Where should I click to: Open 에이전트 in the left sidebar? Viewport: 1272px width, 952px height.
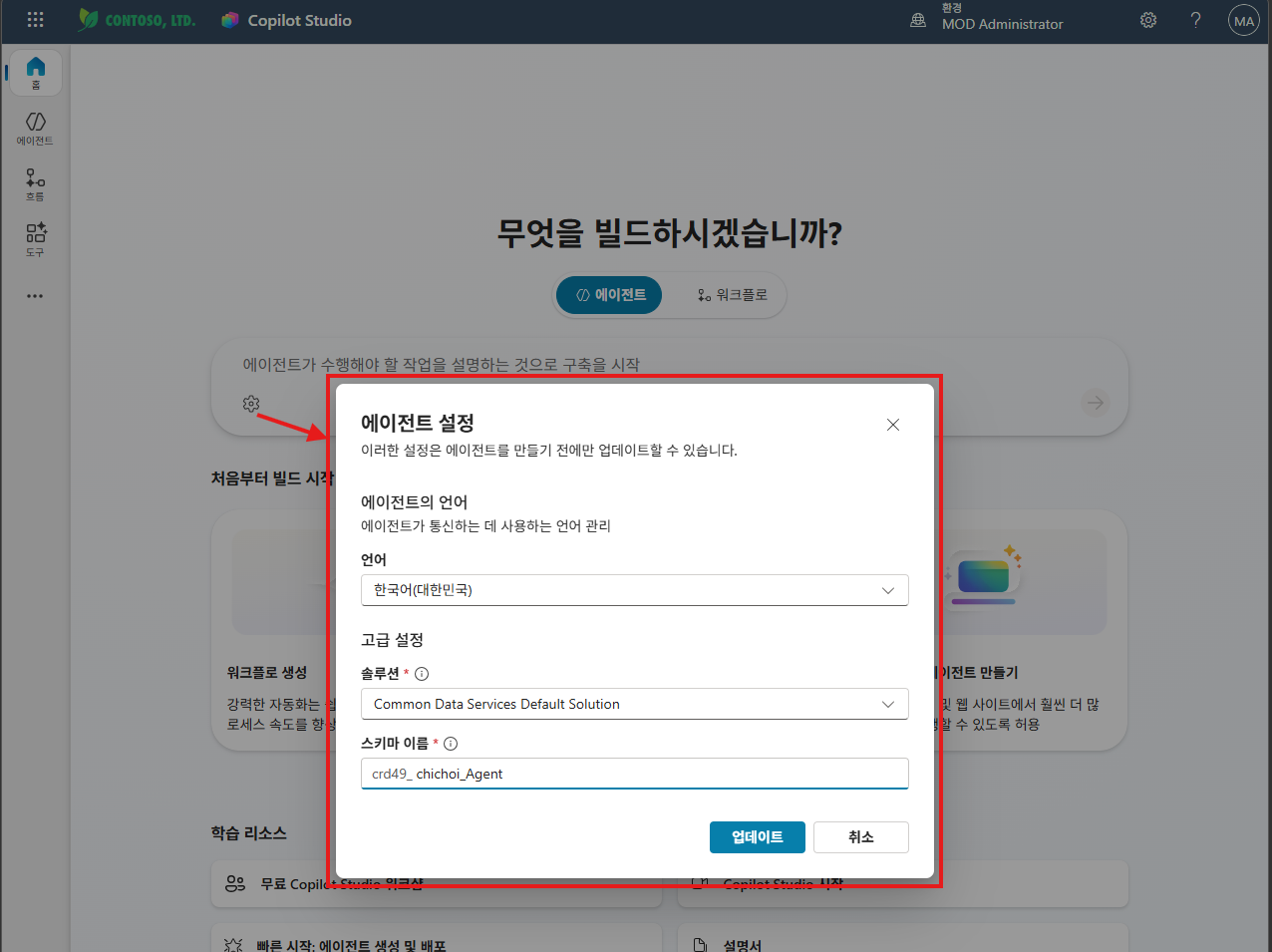(36, 129)
